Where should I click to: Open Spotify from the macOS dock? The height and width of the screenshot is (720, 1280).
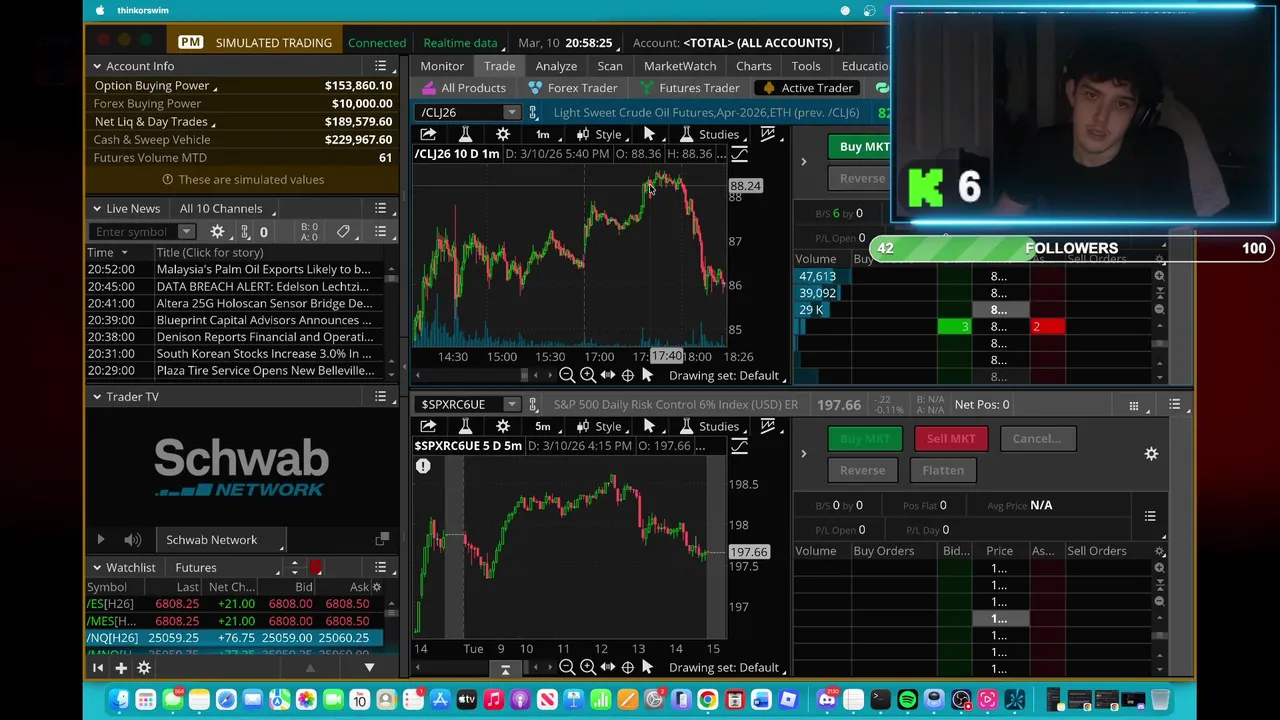[908, 700]
